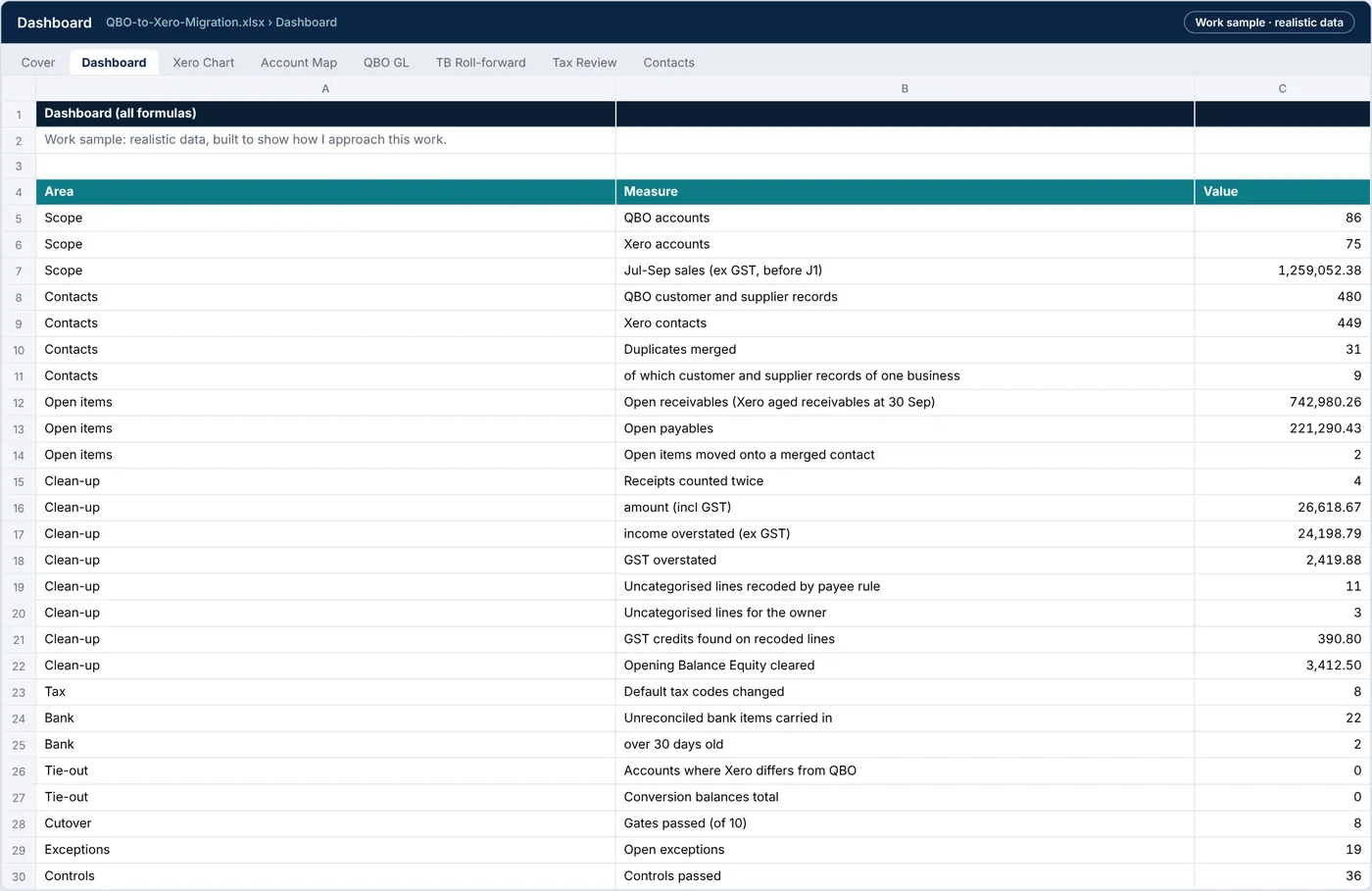Image resolution: width=1372 pixels, height=891 pixels.
Task: Click the 'Area' column heading cell
Action: click(325, 192)
